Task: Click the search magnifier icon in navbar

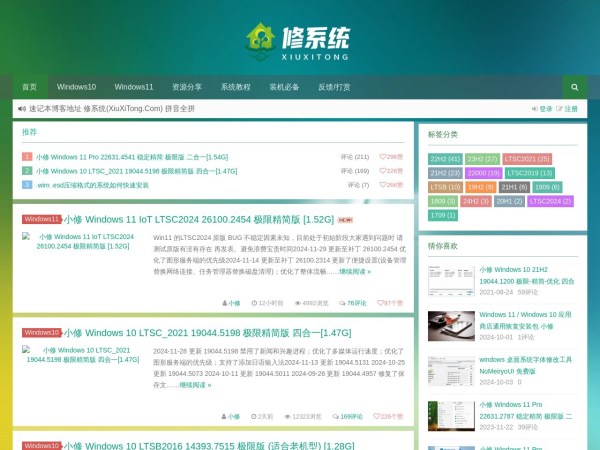Action: pos(574,87)
